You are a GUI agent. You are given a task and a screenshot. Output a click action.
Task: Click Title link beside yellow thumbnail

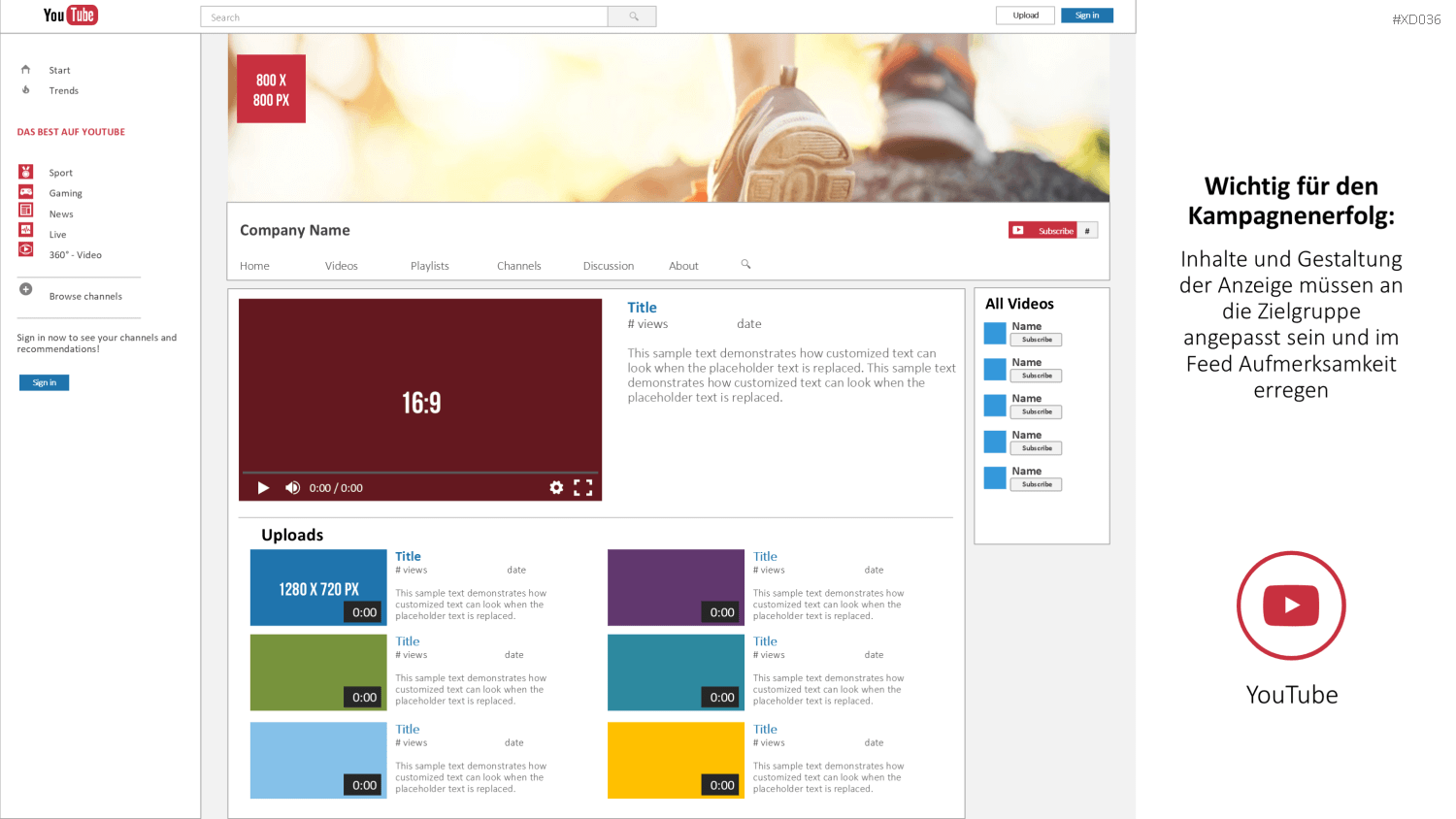[x=765, y=729]
